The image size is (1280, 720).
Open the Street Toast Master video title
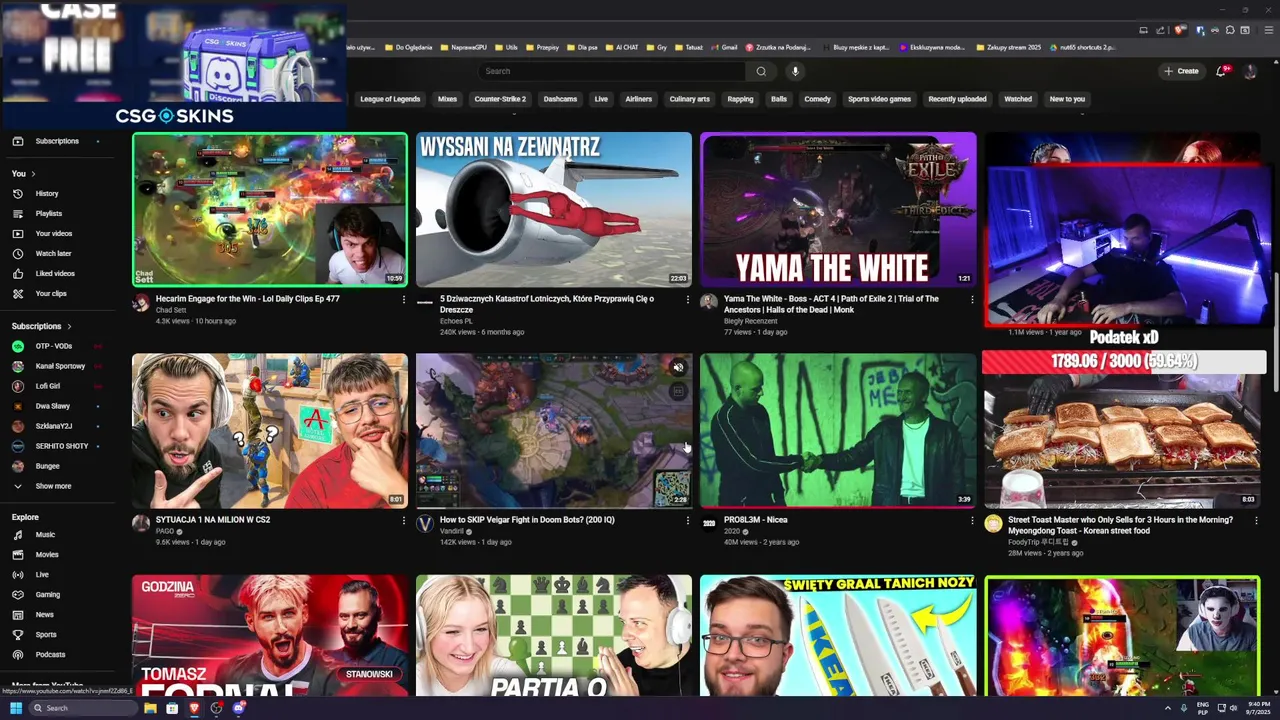click(1120, 525)
